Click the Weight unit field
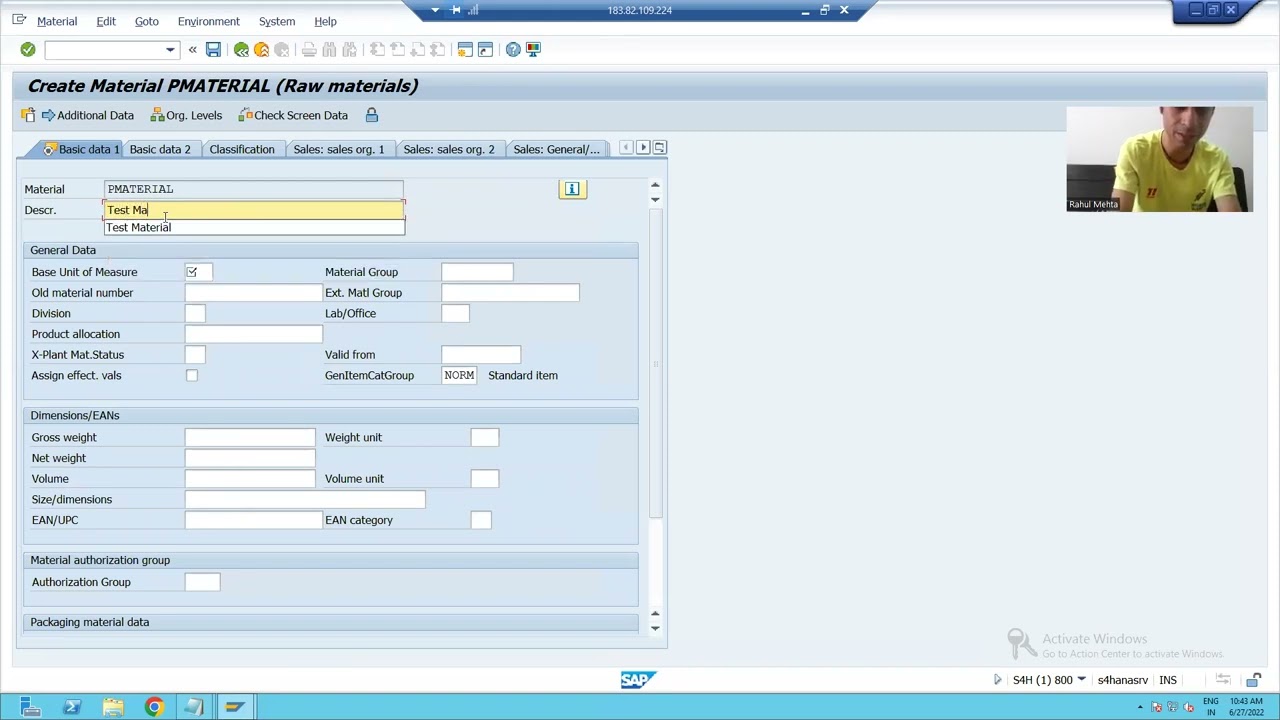Image resolution: width=1280 pixels, height=720 pixels. pos(485,437)
